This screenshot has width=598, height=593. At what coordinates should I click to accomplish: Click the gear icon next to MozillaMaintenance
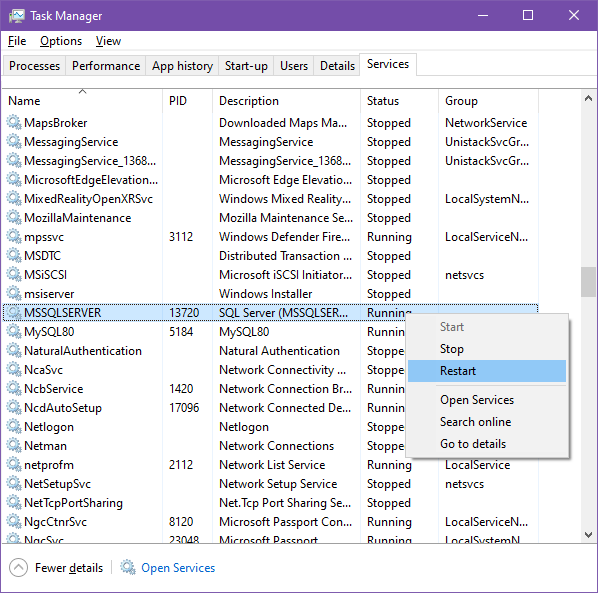[14, 217]
